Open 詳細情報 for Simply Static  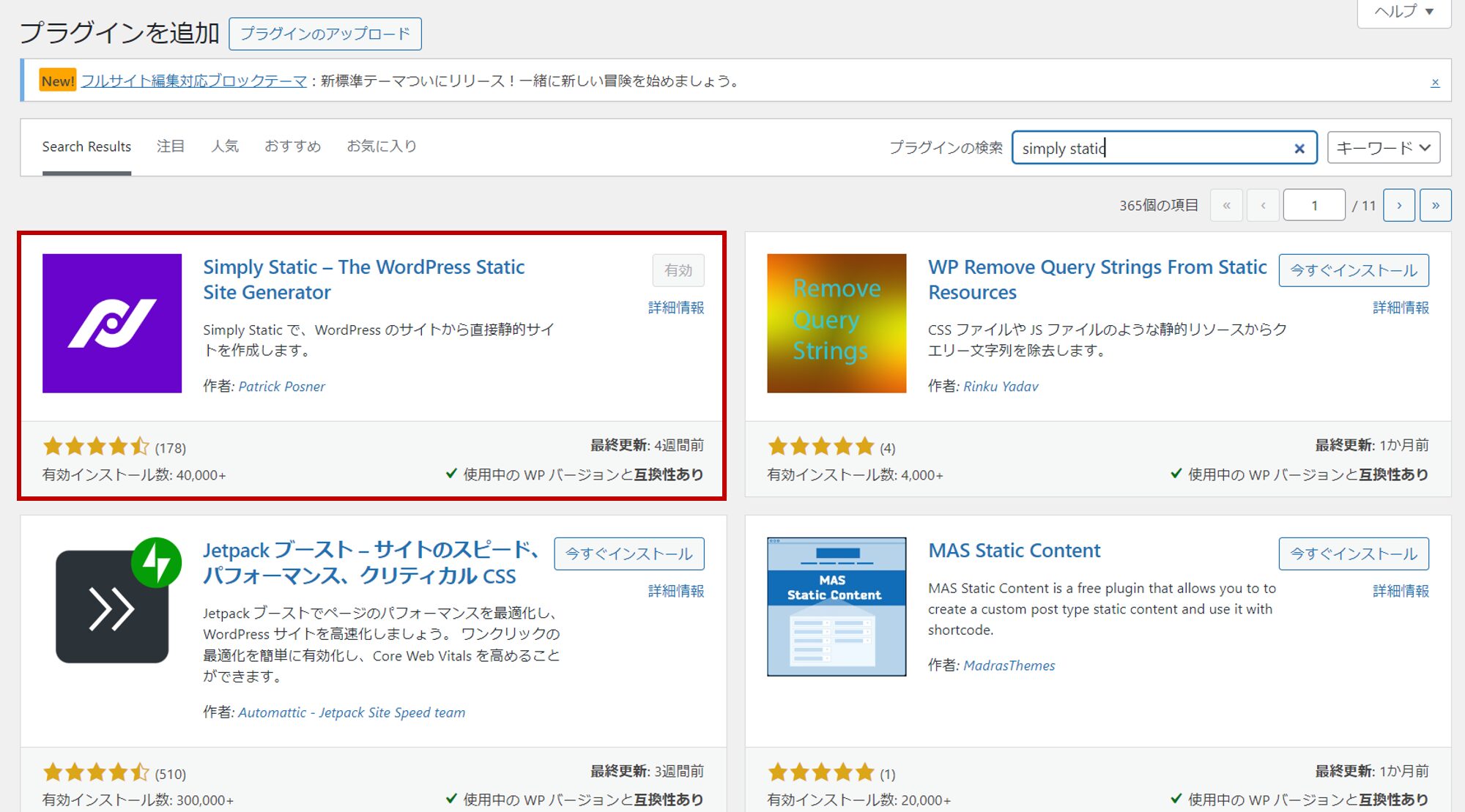(x=676, y=308)
